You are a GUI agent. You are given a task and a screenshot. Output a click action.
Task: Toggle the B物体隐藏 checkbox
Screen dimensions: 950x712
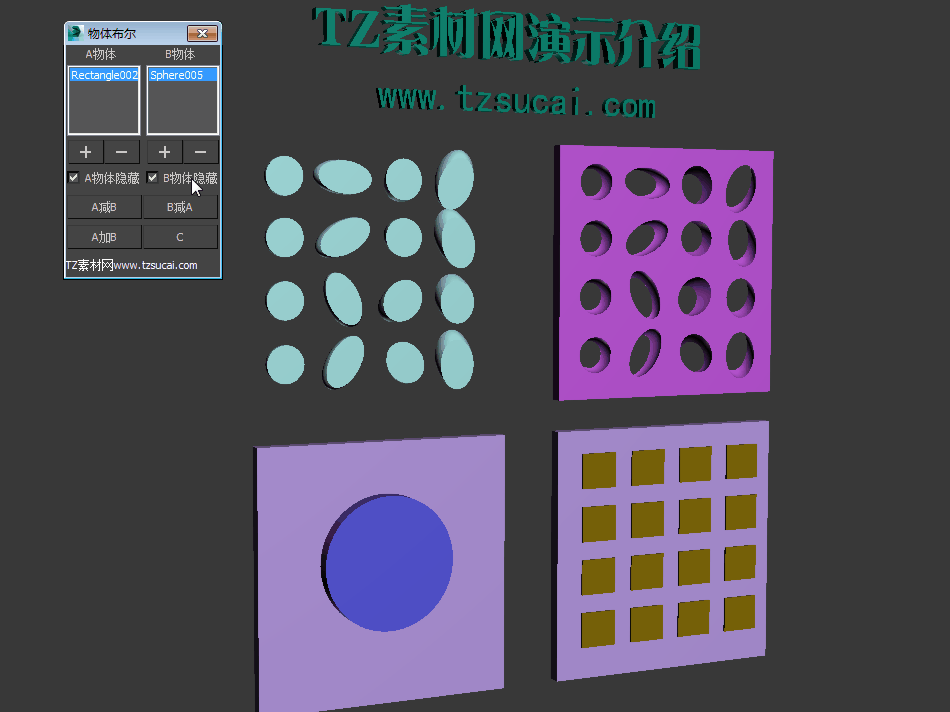click(152, 178)
